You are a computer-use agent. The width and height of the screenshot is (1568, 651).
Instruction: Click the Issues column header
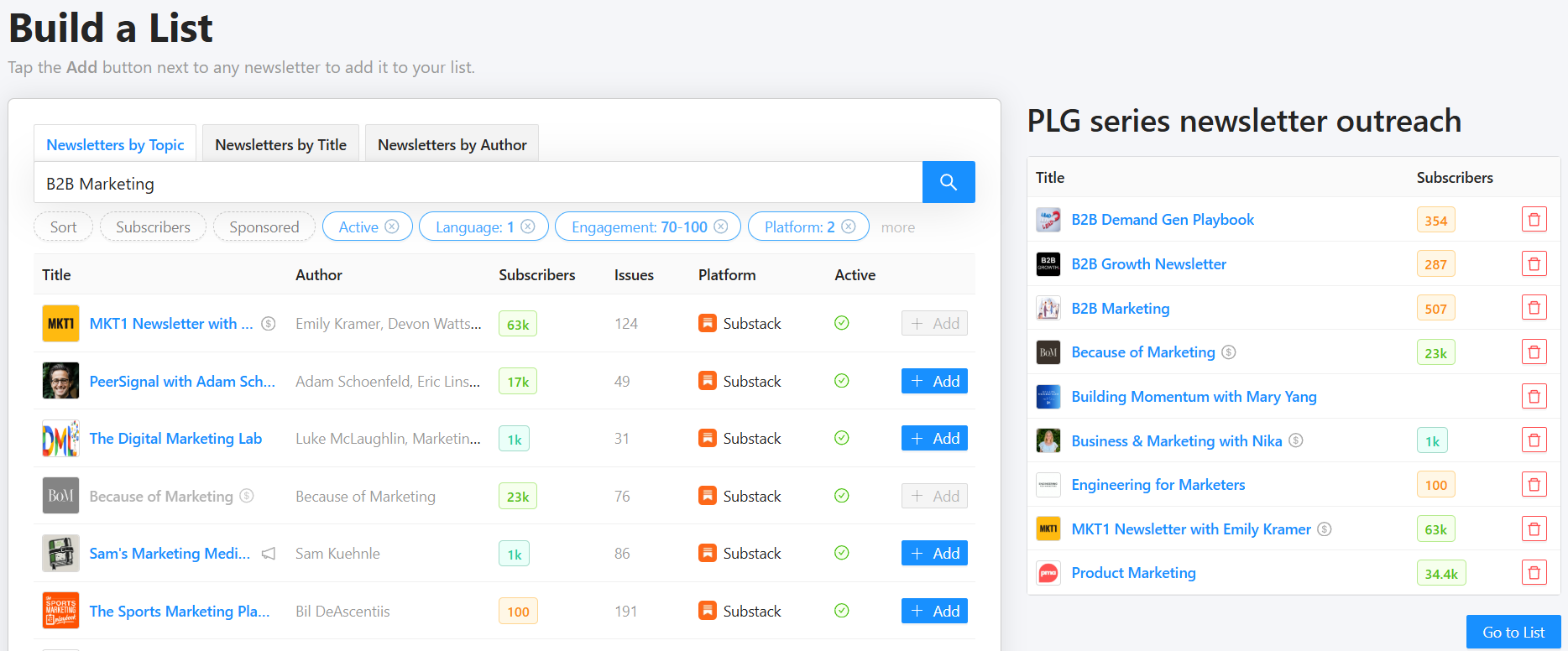[x=634, y=275]
